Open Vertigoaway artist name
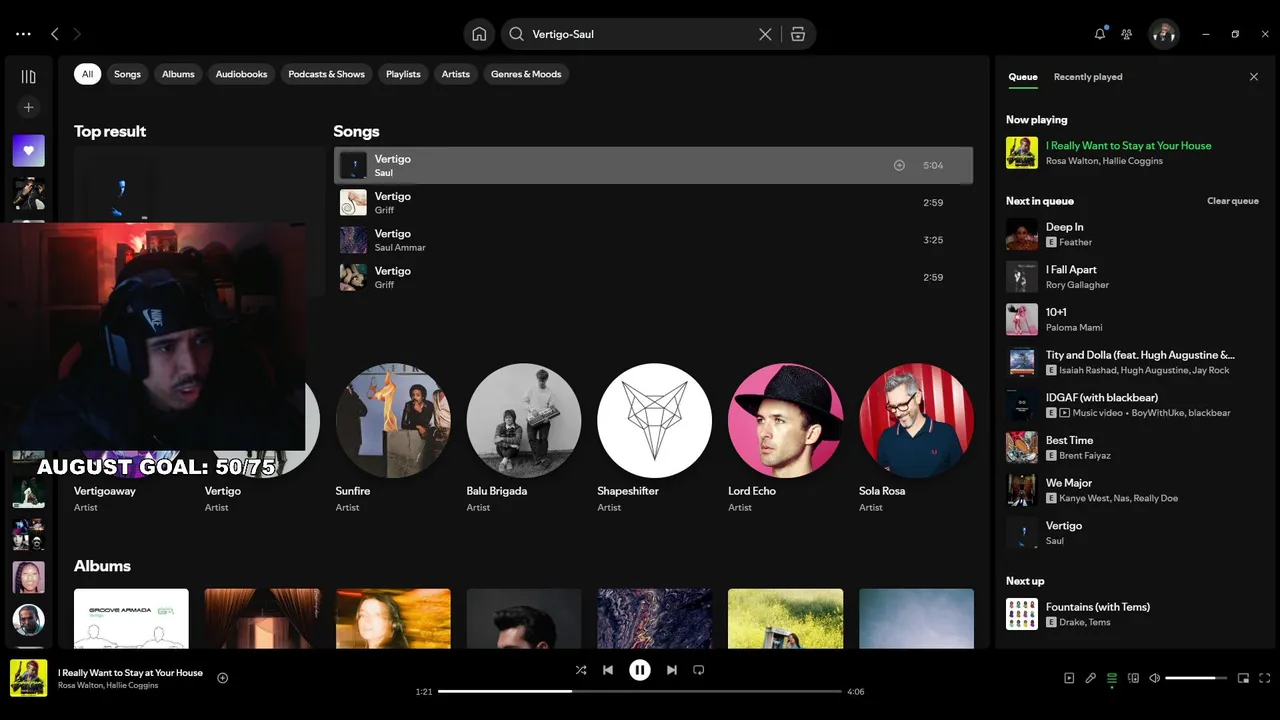 tap(105, 491)
